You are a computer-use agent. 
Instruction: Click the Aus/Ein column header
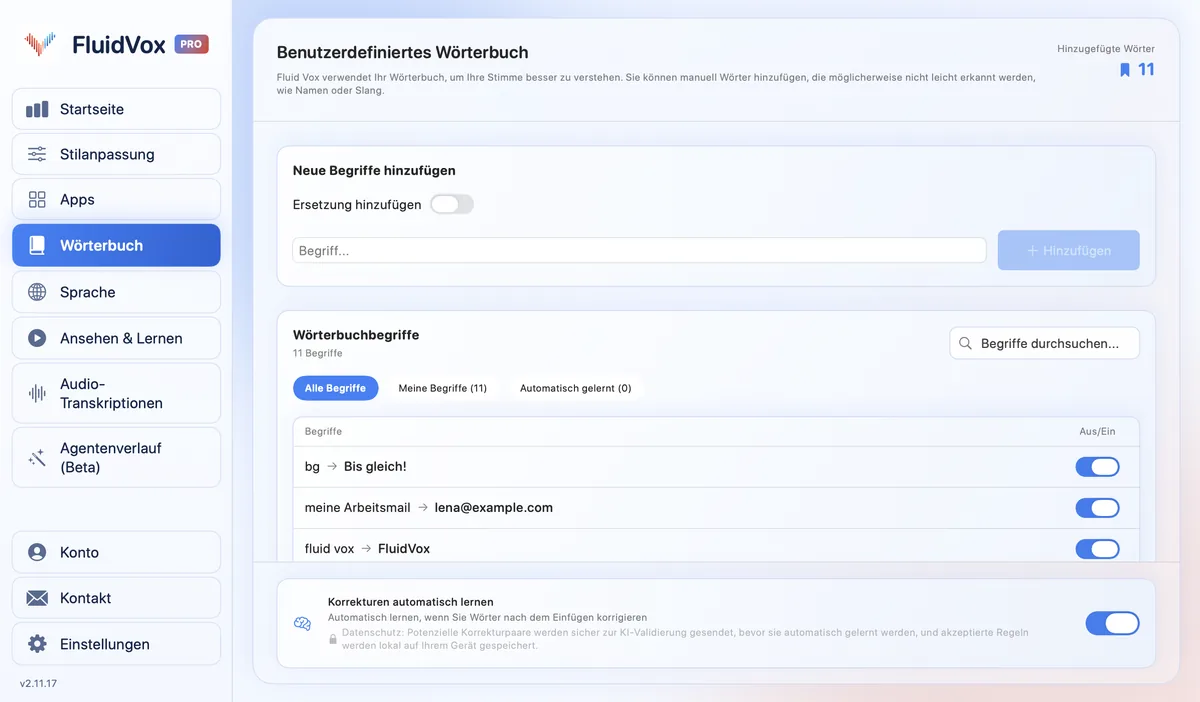pyautogui.click(x=1097, y=432)
